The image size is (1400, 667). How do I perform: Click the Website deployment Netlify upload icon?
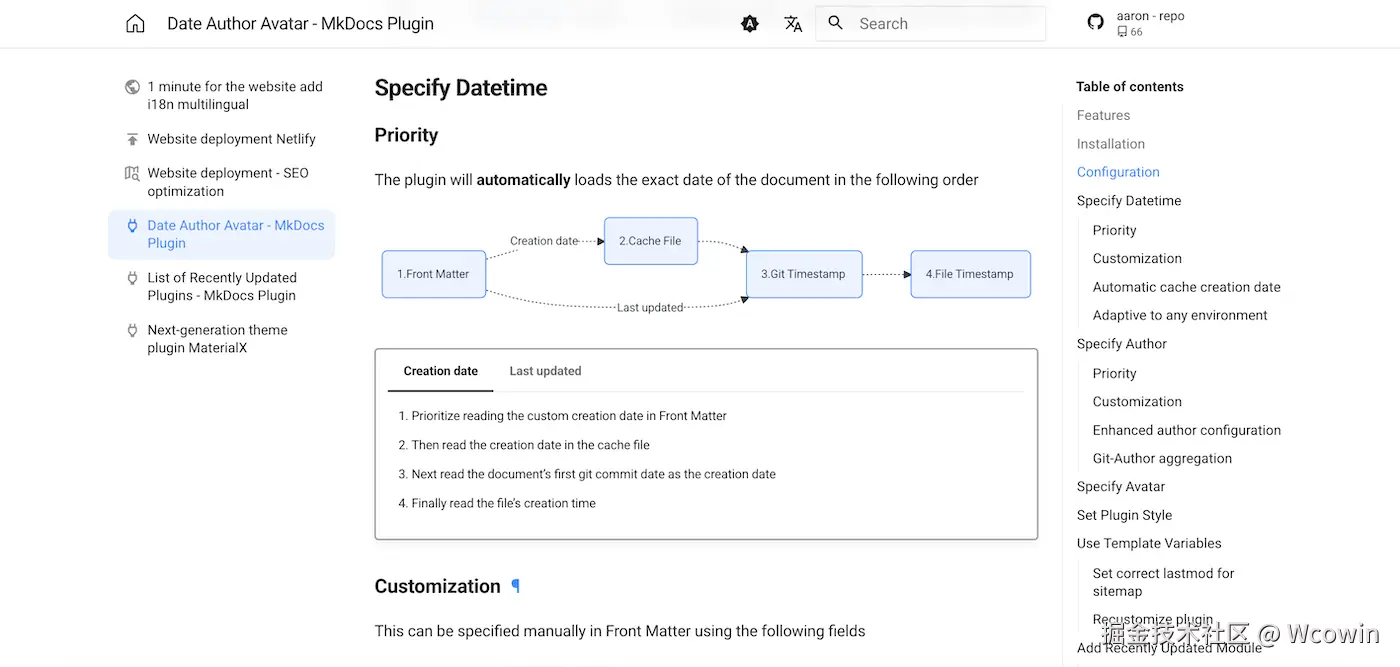coord(132,139)
